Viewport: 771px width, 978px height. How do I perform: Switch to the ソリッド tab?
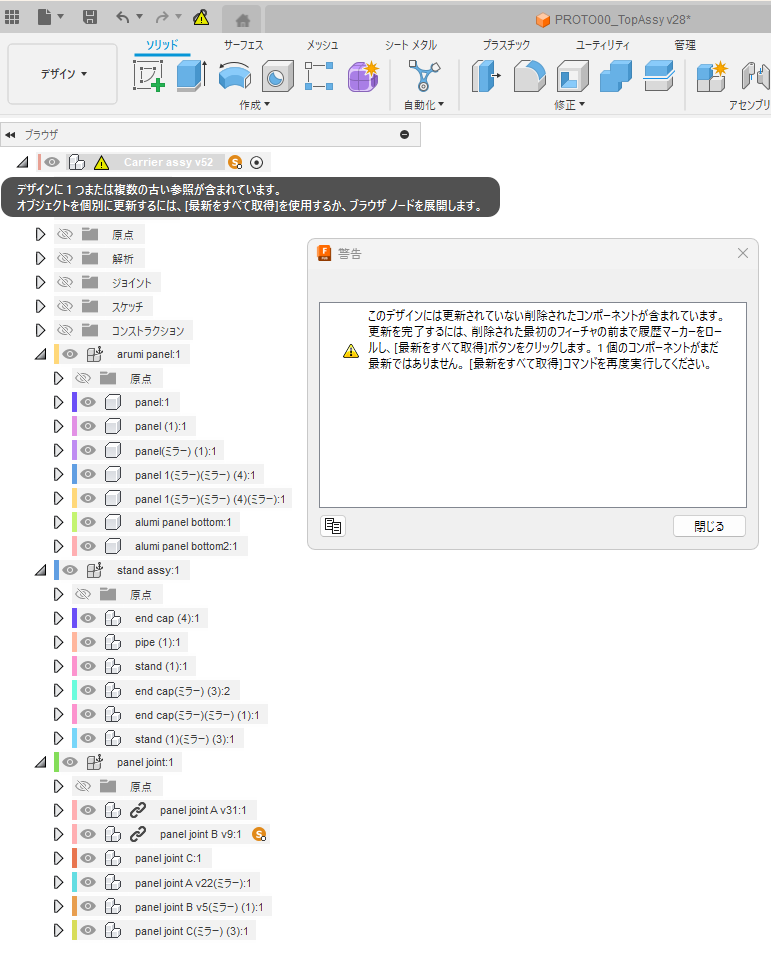pyautogui.click(x=162, y=45)
